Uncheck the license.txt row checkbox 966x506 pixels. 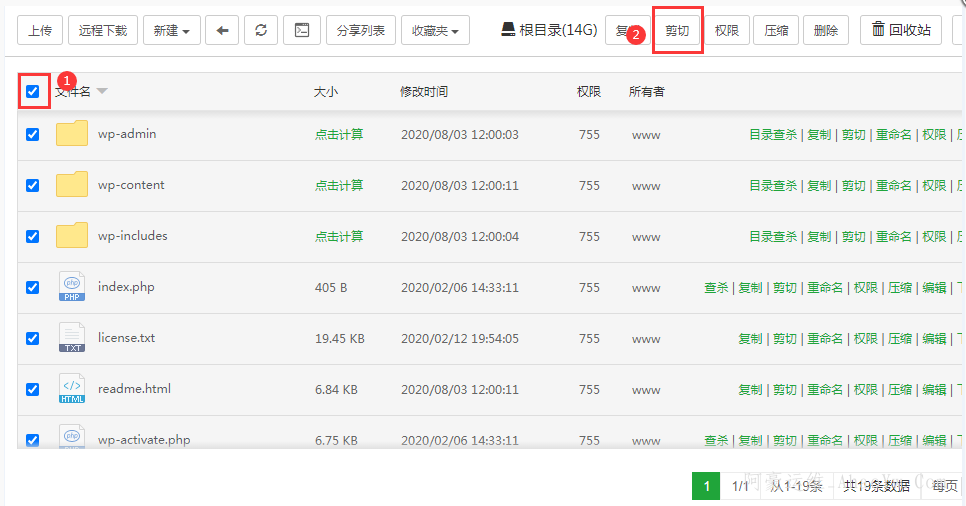click(33, 339)
